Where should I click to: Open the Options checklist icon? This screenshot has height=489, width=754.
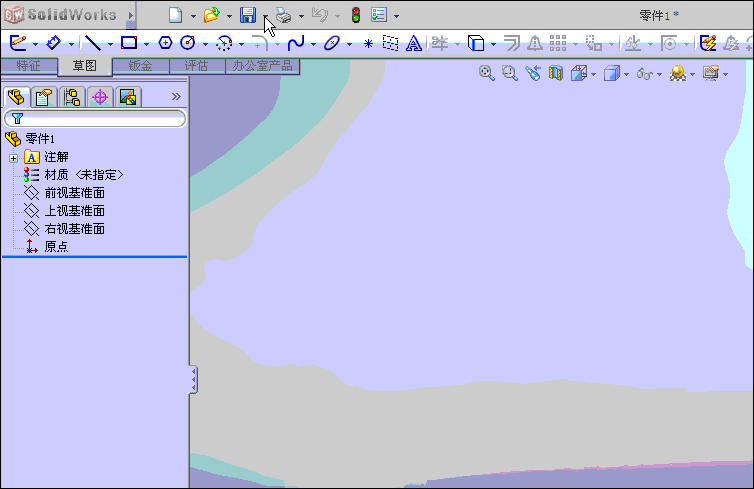pyautogui.click(x=379, y=15)
